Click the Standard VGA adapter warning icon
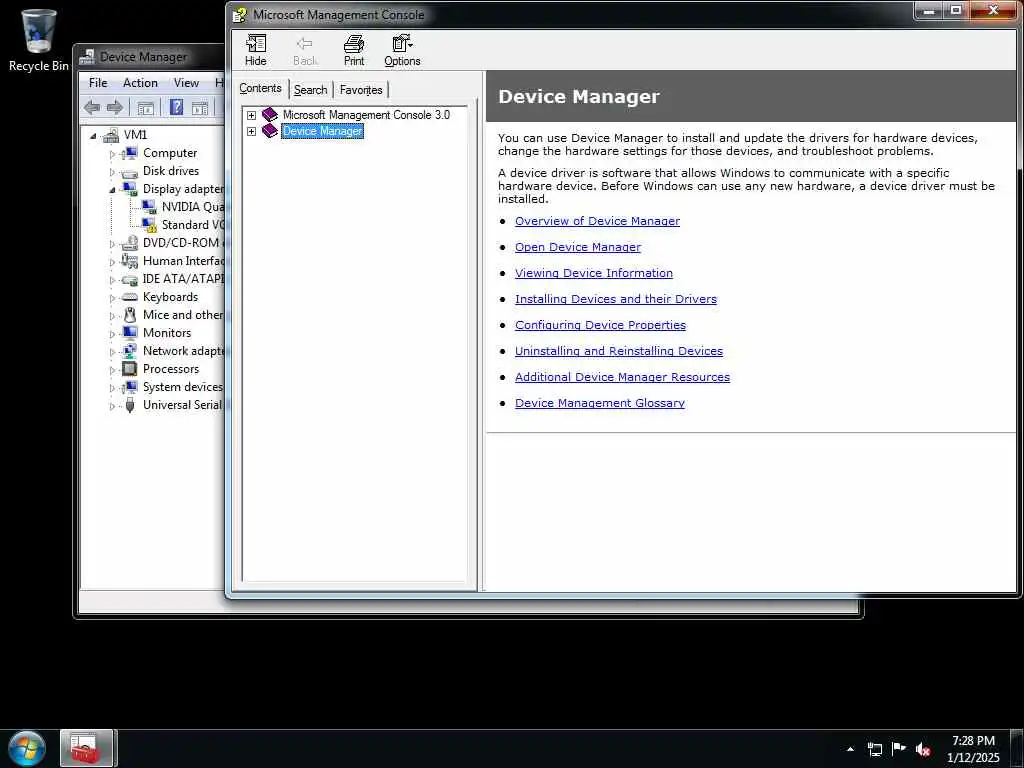 (x=149, y=225)
